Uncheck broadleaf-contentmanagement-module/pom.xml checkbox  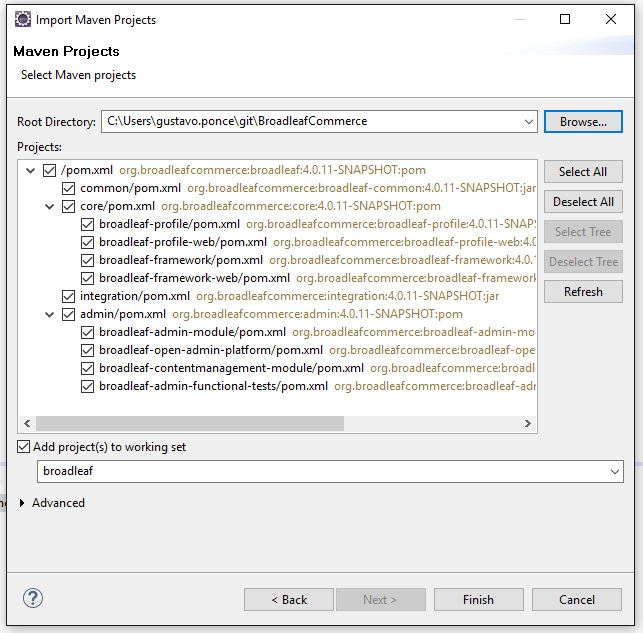click(87, 368)
